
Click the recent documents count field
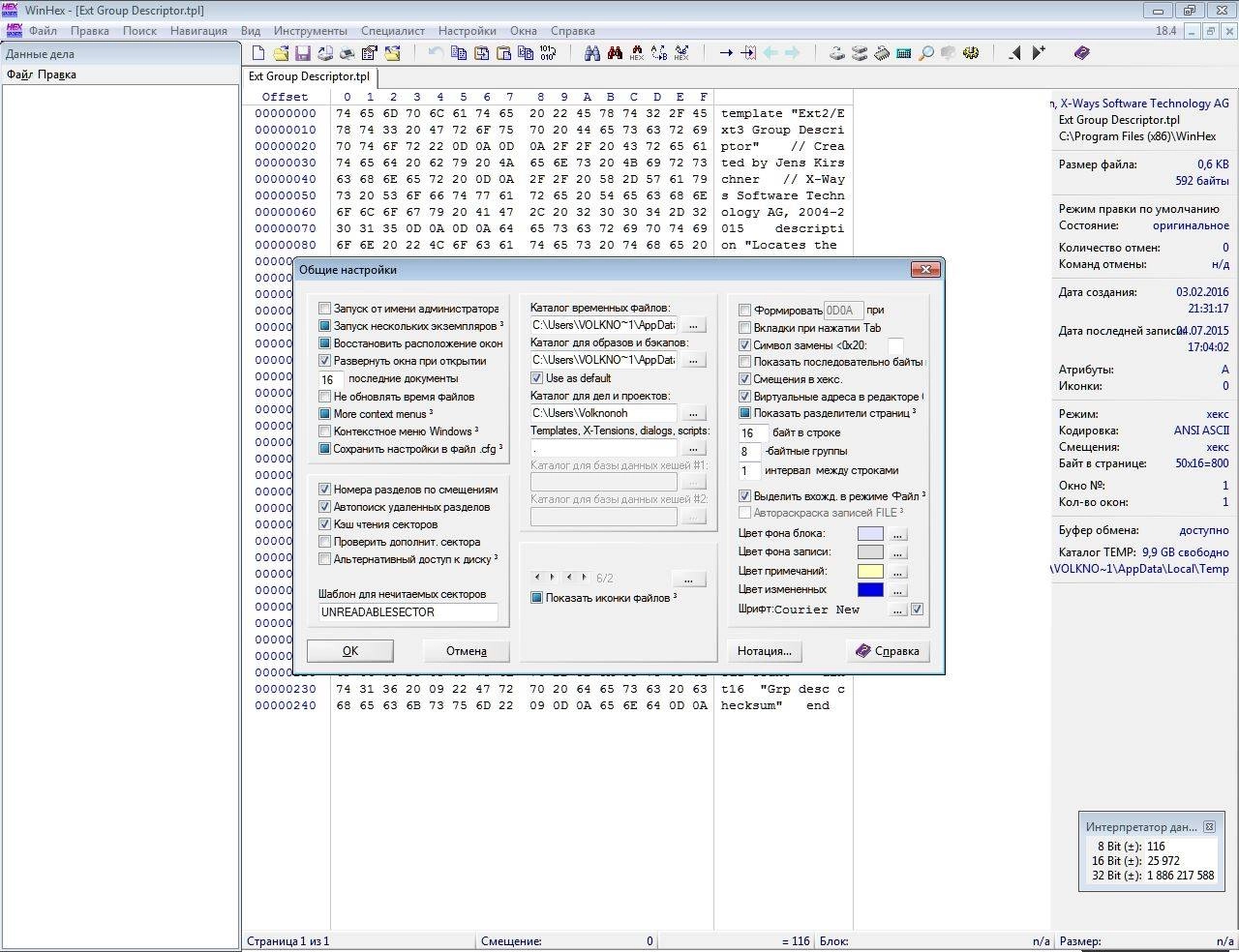tap(331, 380)
